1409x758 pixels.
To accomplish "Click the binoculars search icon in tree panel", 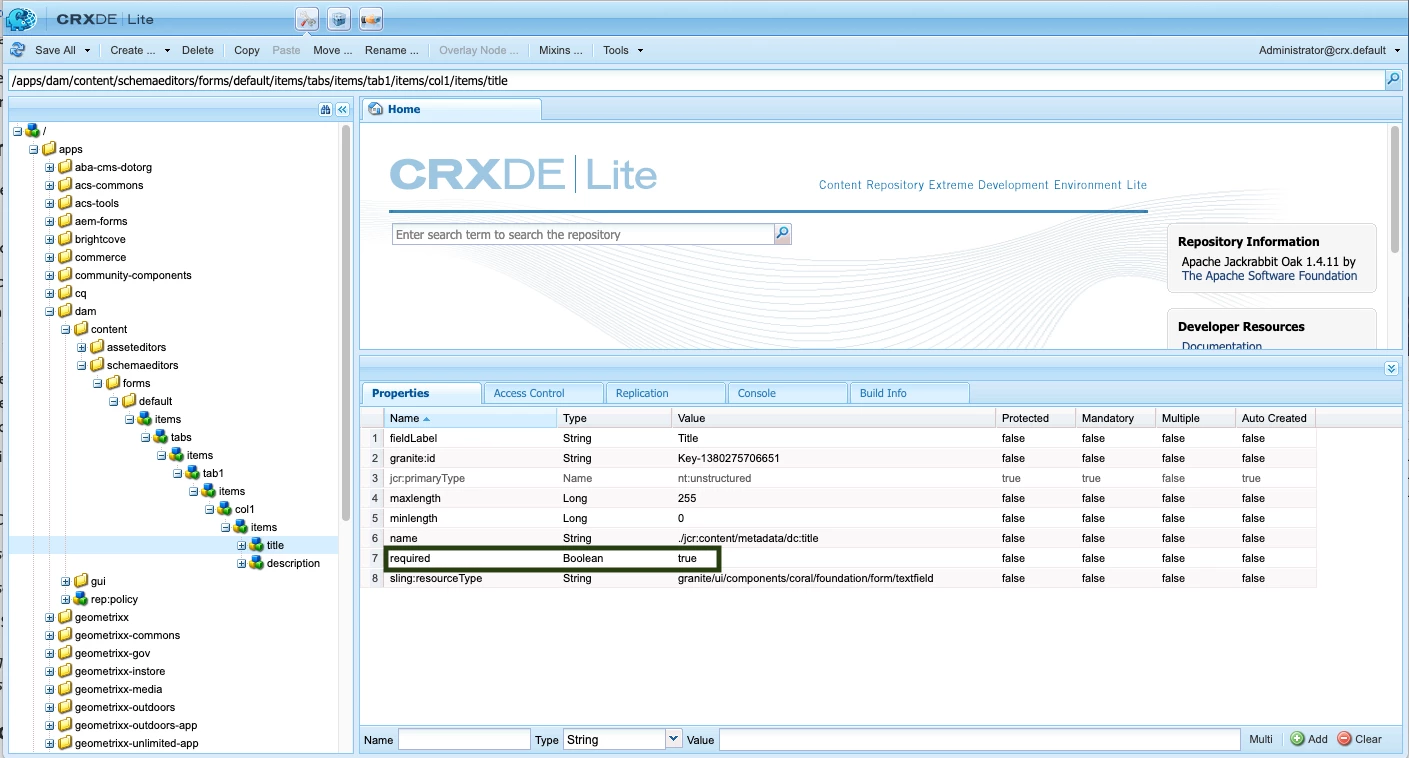I will (x=325, y=109).
